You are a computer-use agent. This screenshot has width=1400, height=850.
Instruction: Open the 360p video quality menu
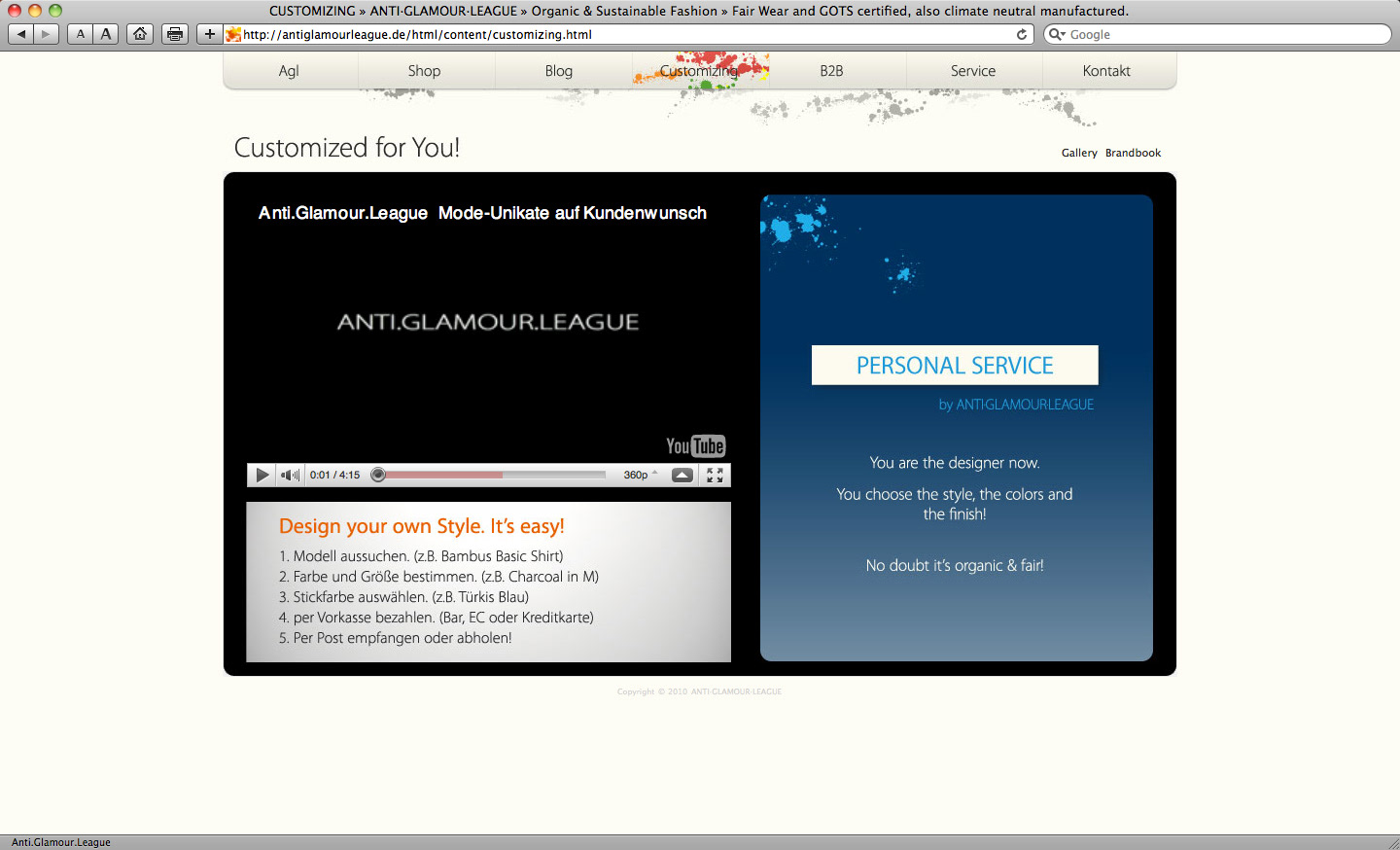(x=641, y=475)
